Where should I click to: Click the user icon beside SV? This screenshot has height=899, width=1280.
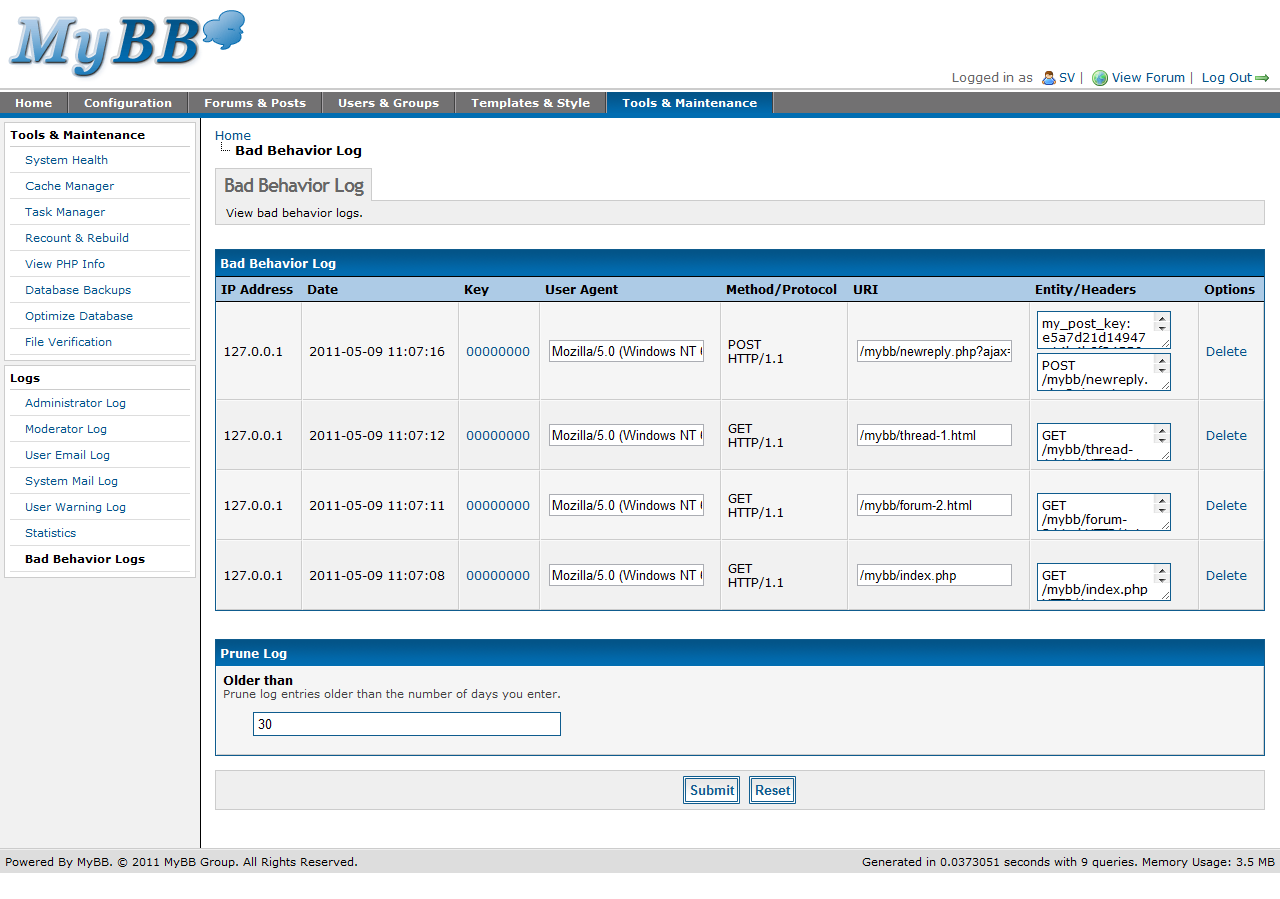1048,78
